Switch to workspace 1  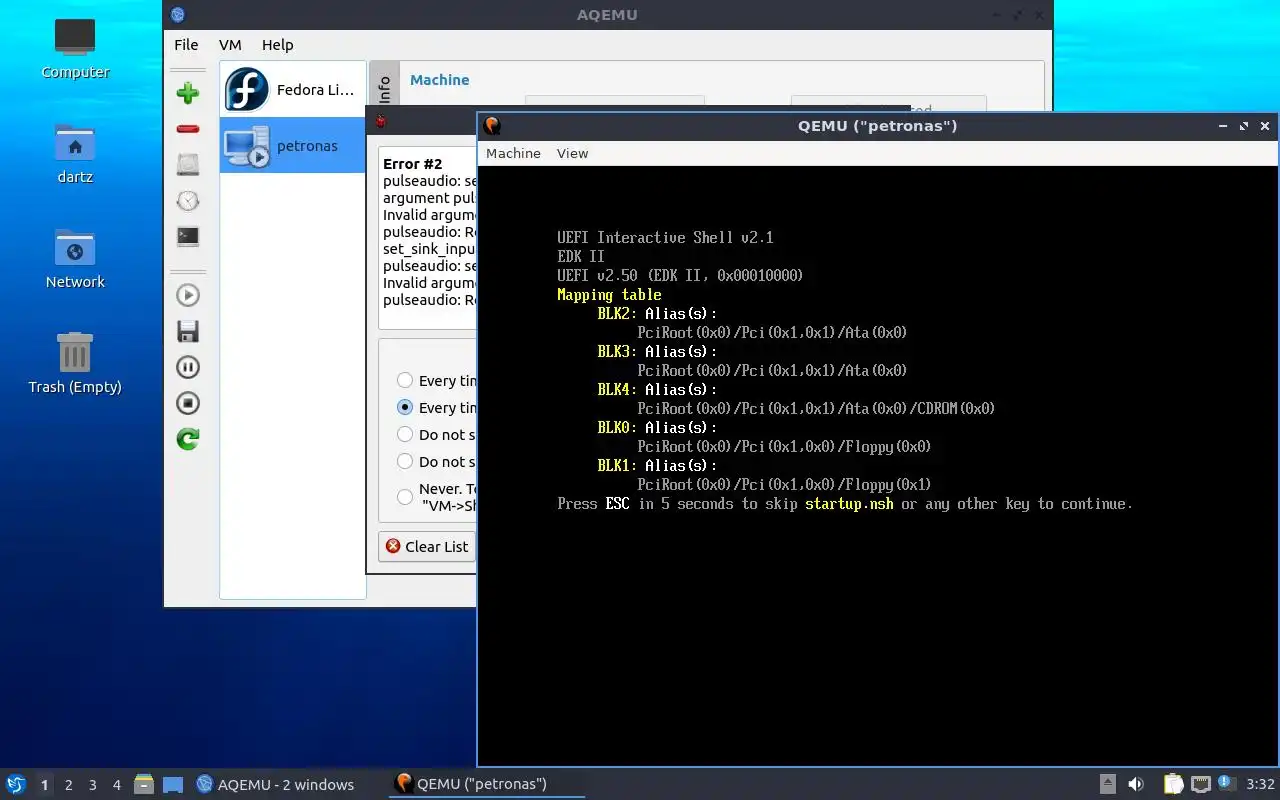[44, 785]
